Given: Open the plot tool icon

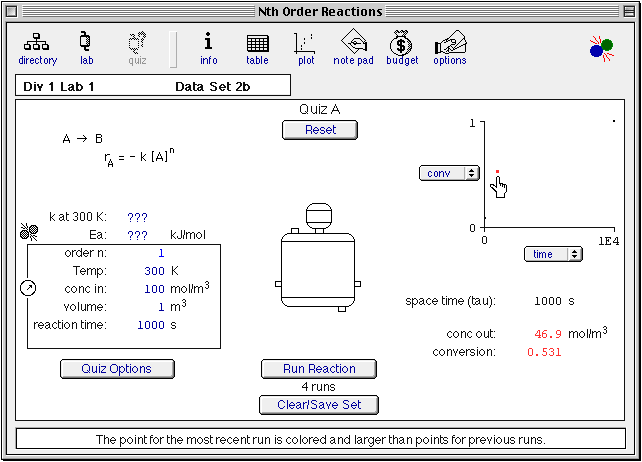Looking at the screenshot, I should pyautogui.click(x=306, y=46).
